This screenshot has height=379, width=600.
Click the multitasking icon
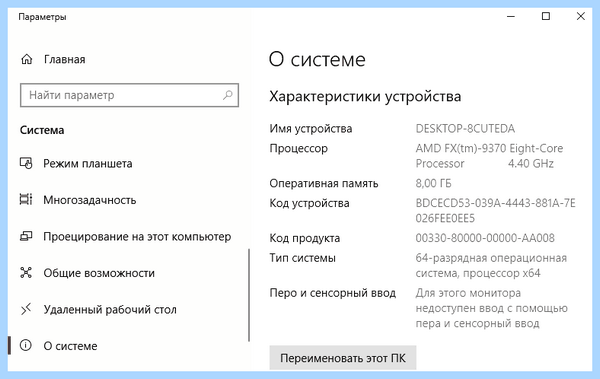(26, 199)
